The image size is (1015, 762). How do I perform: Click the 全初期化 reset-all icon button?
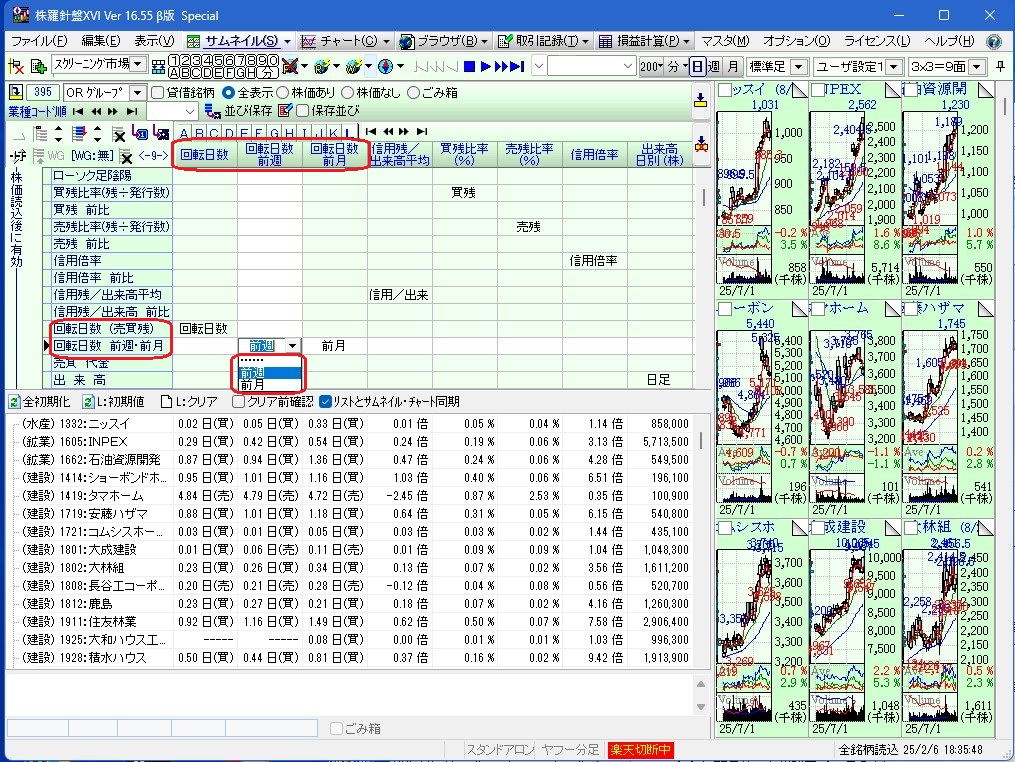pos(39,402)
